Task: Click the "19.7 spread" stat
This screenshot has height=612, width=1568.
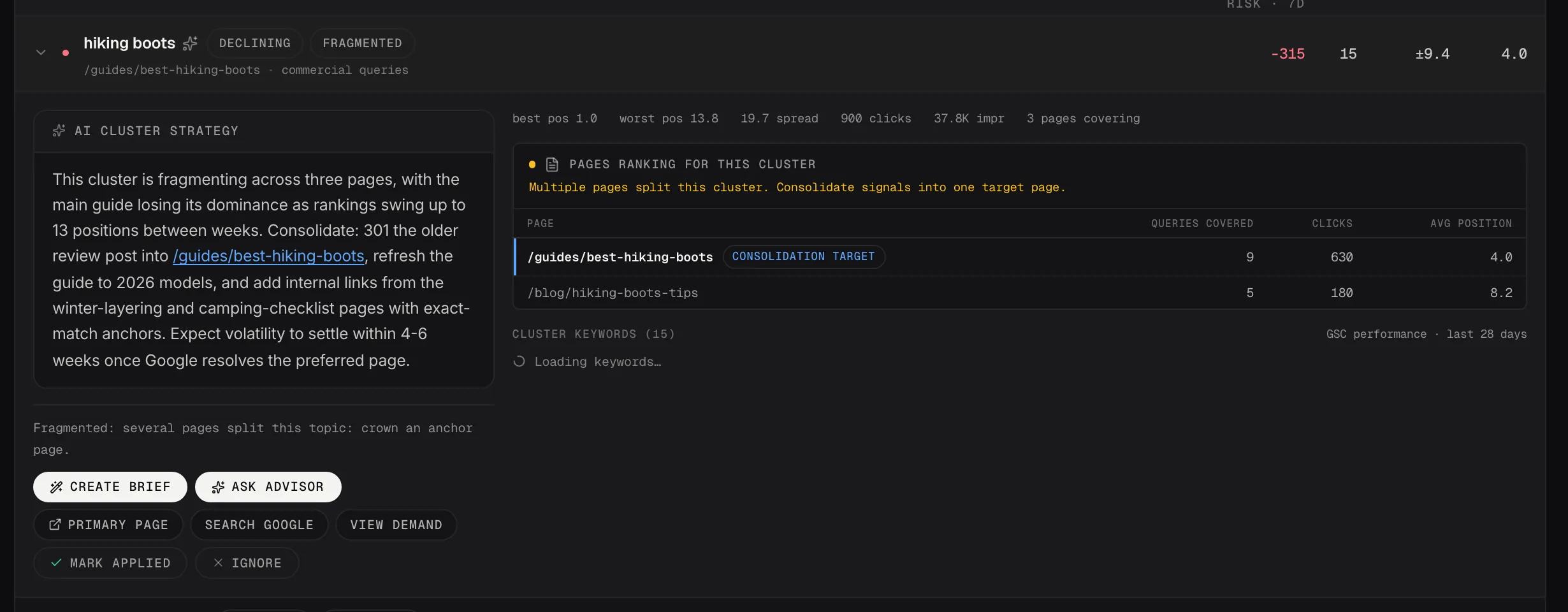Action: (780, 119)
